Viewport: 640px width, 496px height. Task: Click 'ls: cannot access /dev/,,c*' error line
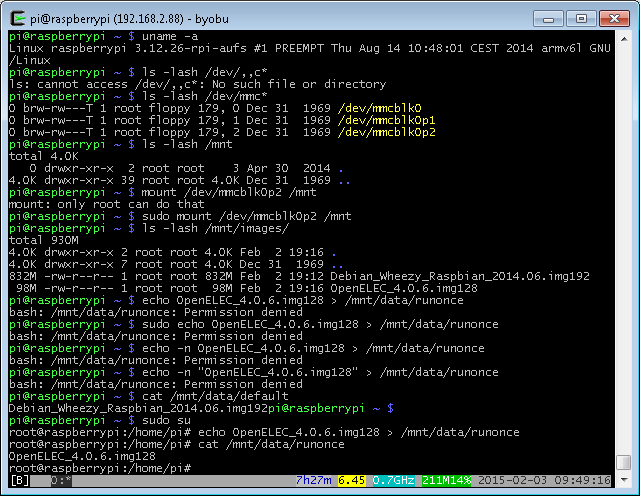198,85
